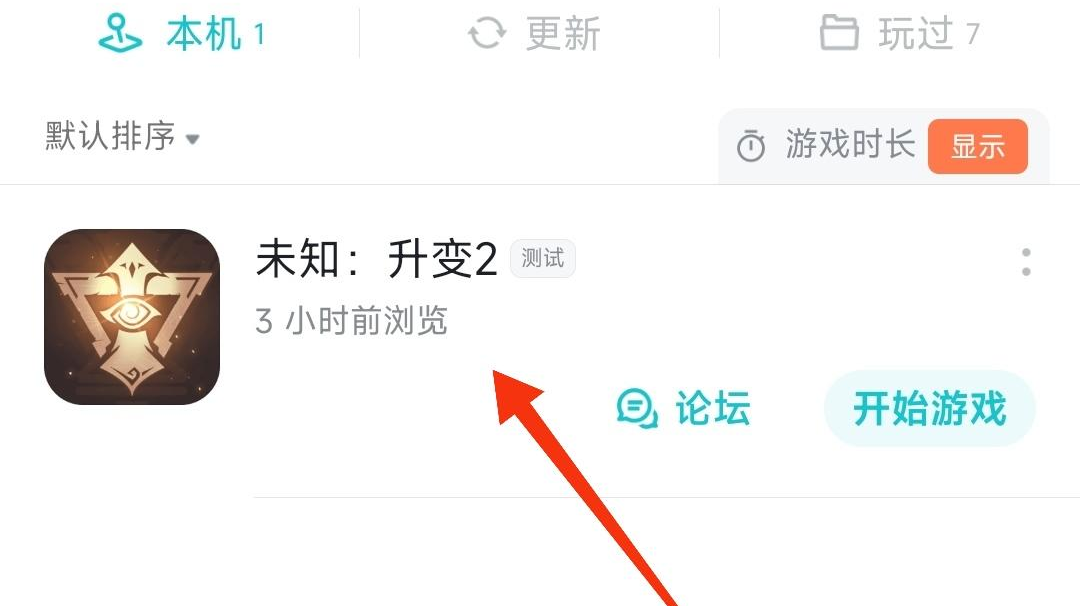Expand the 默认排序 dropdown arrow
Viewport: 1080px width, 606px height.
[193, 139]
